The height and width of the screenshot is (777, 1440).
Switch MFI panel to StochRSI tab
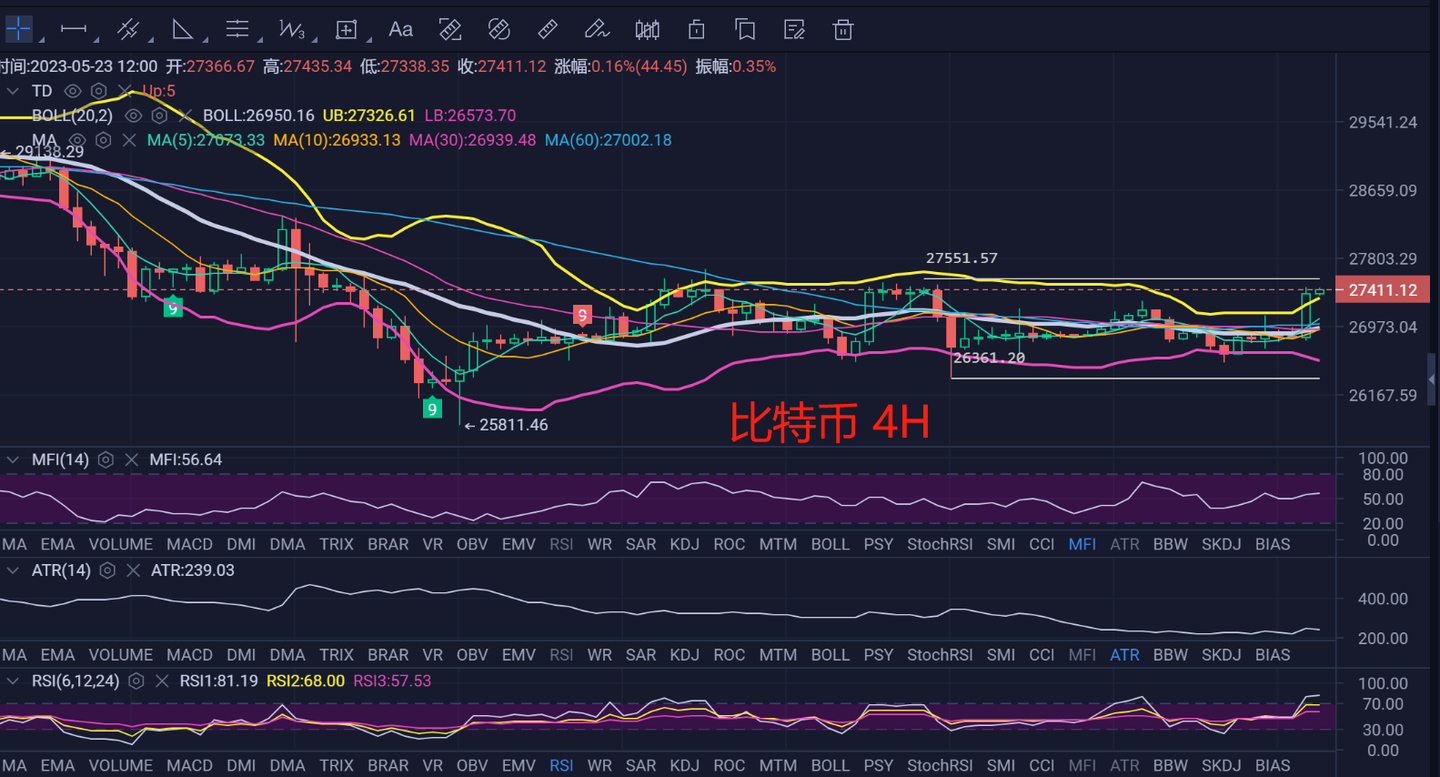pyautogui.click(x=939, y=545)
